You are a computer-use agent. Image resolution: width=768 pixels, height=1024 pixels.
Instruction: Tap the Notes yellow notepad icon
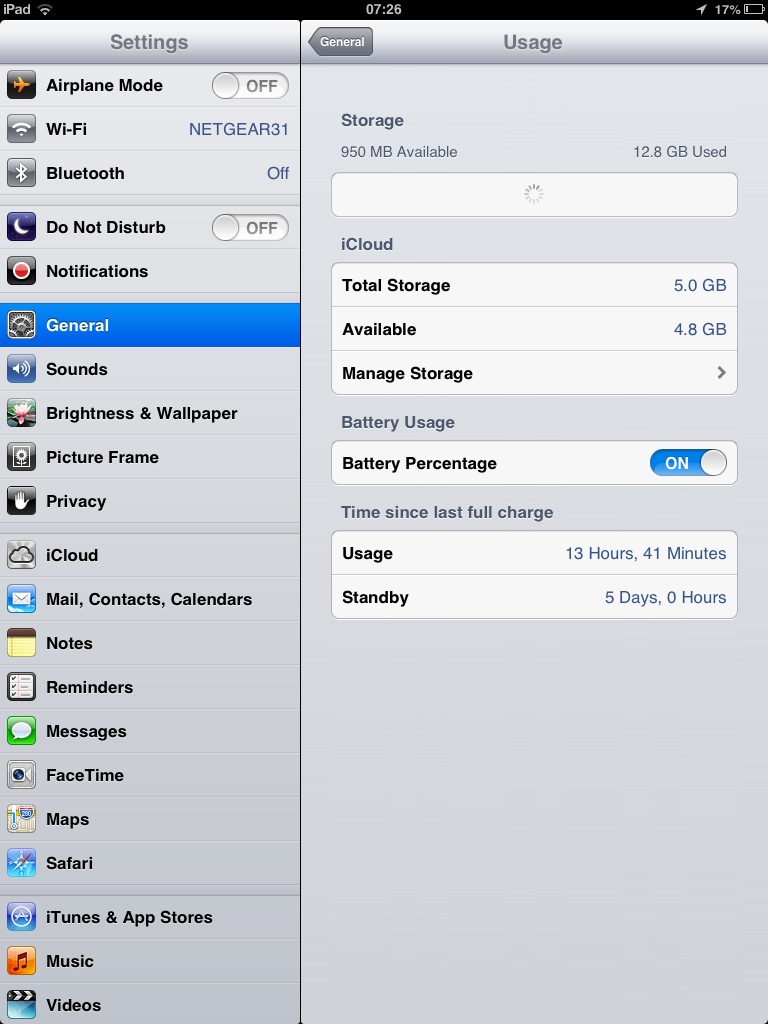coord(21,643)
